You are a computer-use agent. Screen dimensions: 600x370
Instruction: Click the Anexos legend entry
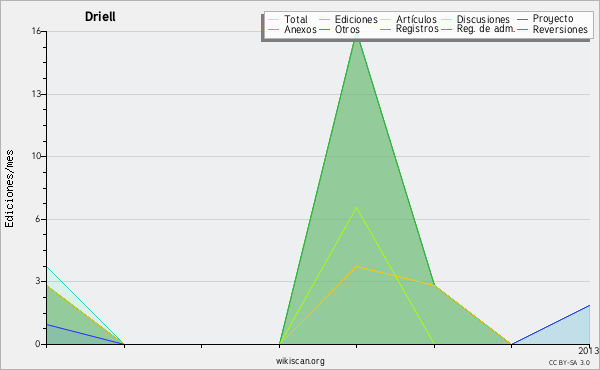coord(300,29)
